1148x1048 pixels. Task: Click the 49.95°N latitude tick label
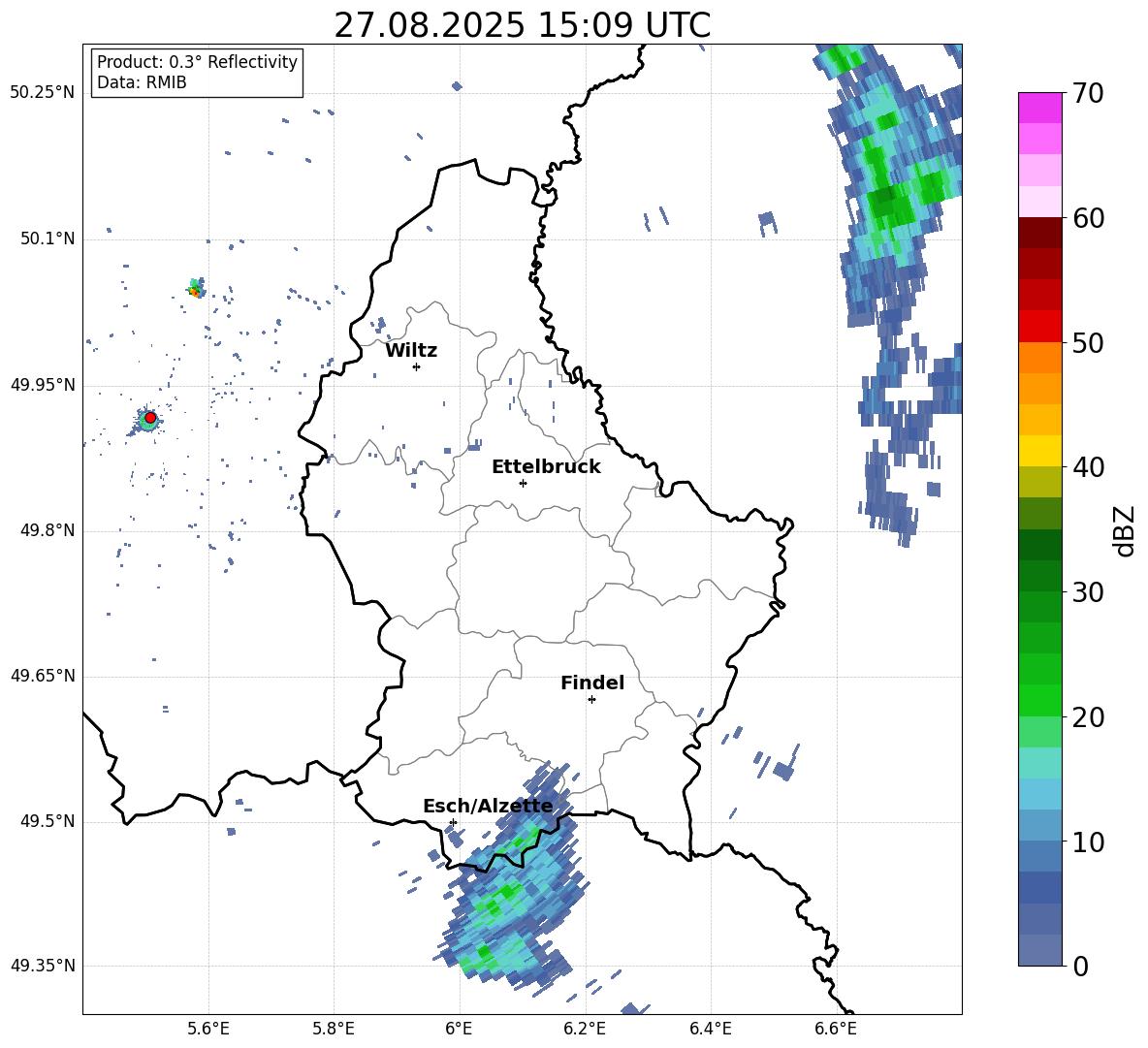tap(43, 385)
